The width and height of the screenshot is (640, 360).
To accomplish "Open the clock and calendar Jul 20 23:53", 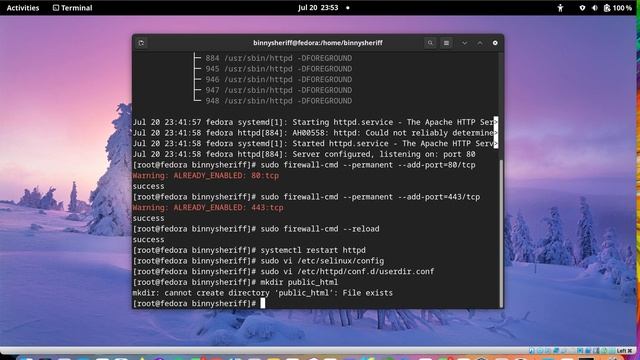I will click(x=318, y=8).
